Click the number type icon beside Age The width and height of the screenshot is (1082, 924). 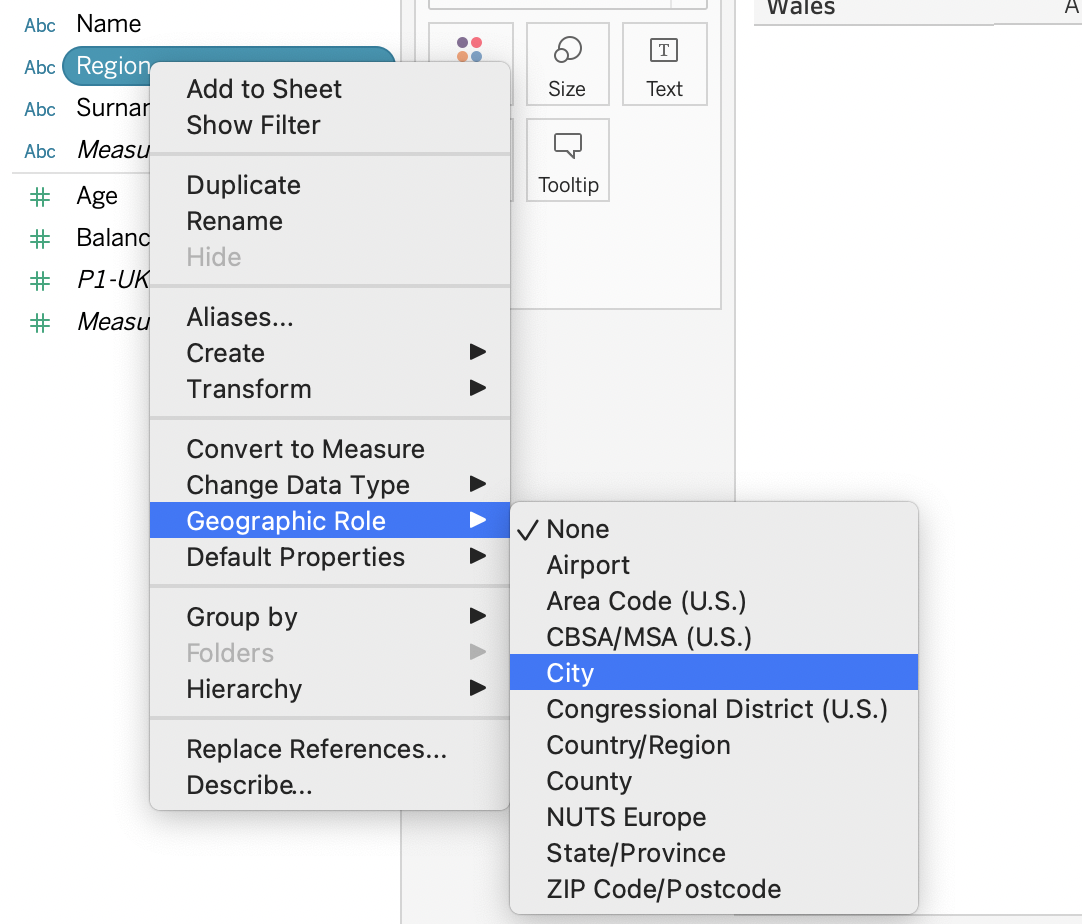pyautogui.click(x=40, y=197)
